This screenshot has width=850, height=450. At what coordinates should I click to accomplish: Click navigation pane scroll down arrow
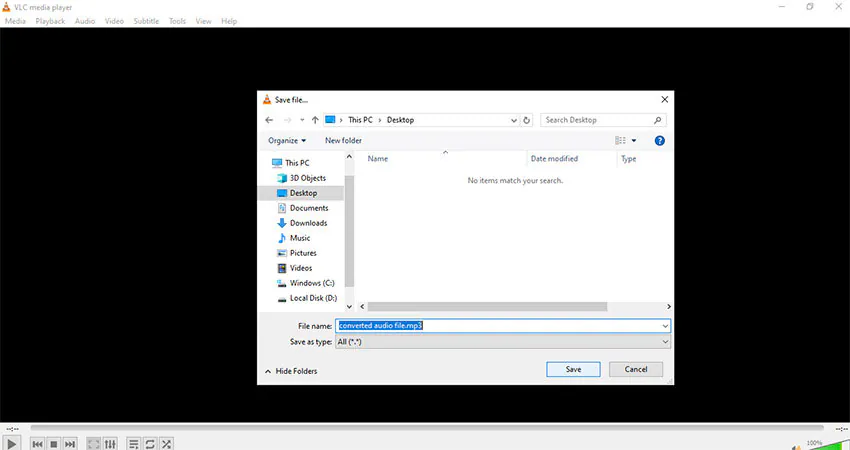coord(349,306)
